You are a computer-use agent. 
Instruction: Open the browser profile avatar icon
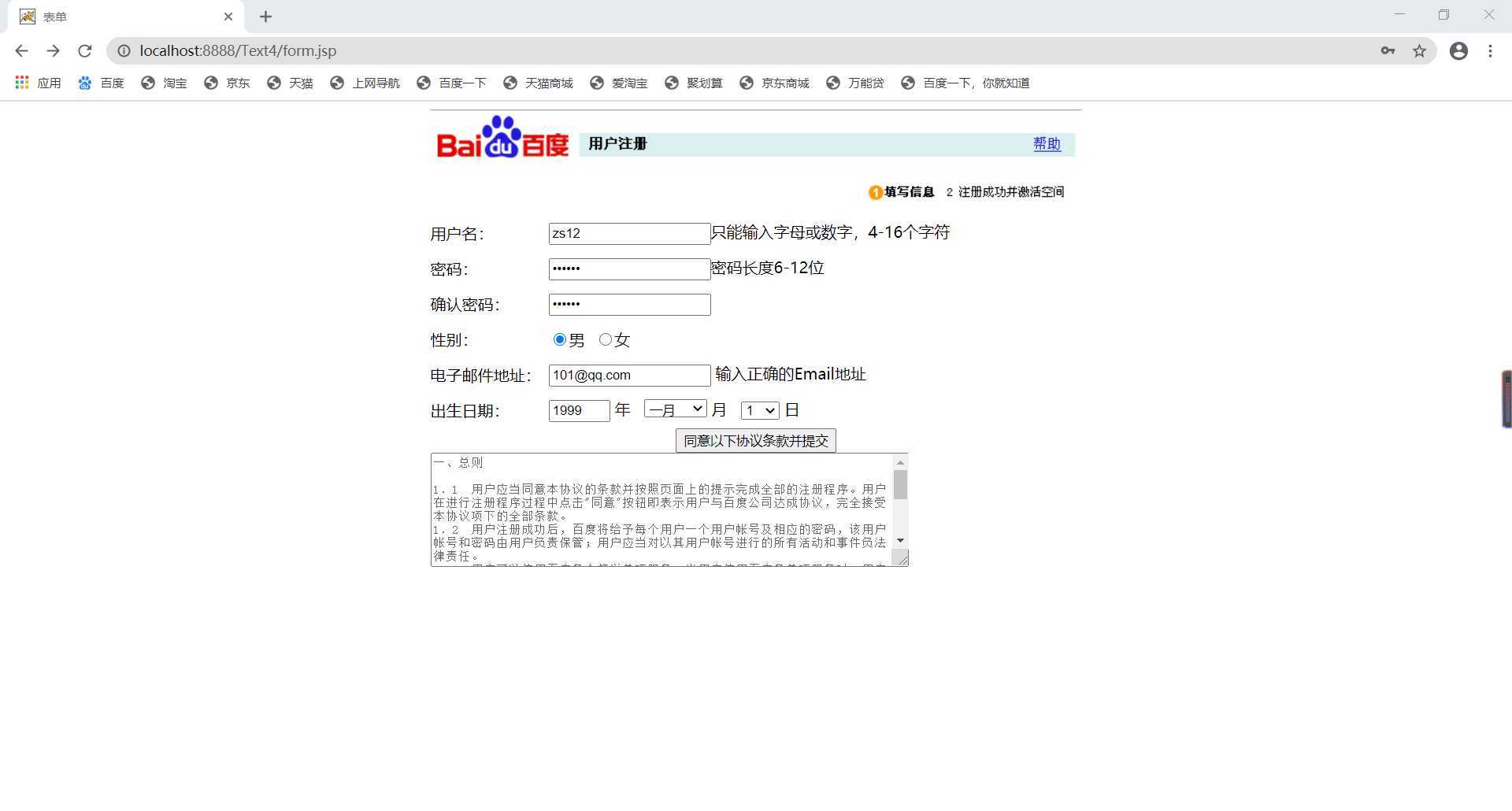coord(1458,50)
